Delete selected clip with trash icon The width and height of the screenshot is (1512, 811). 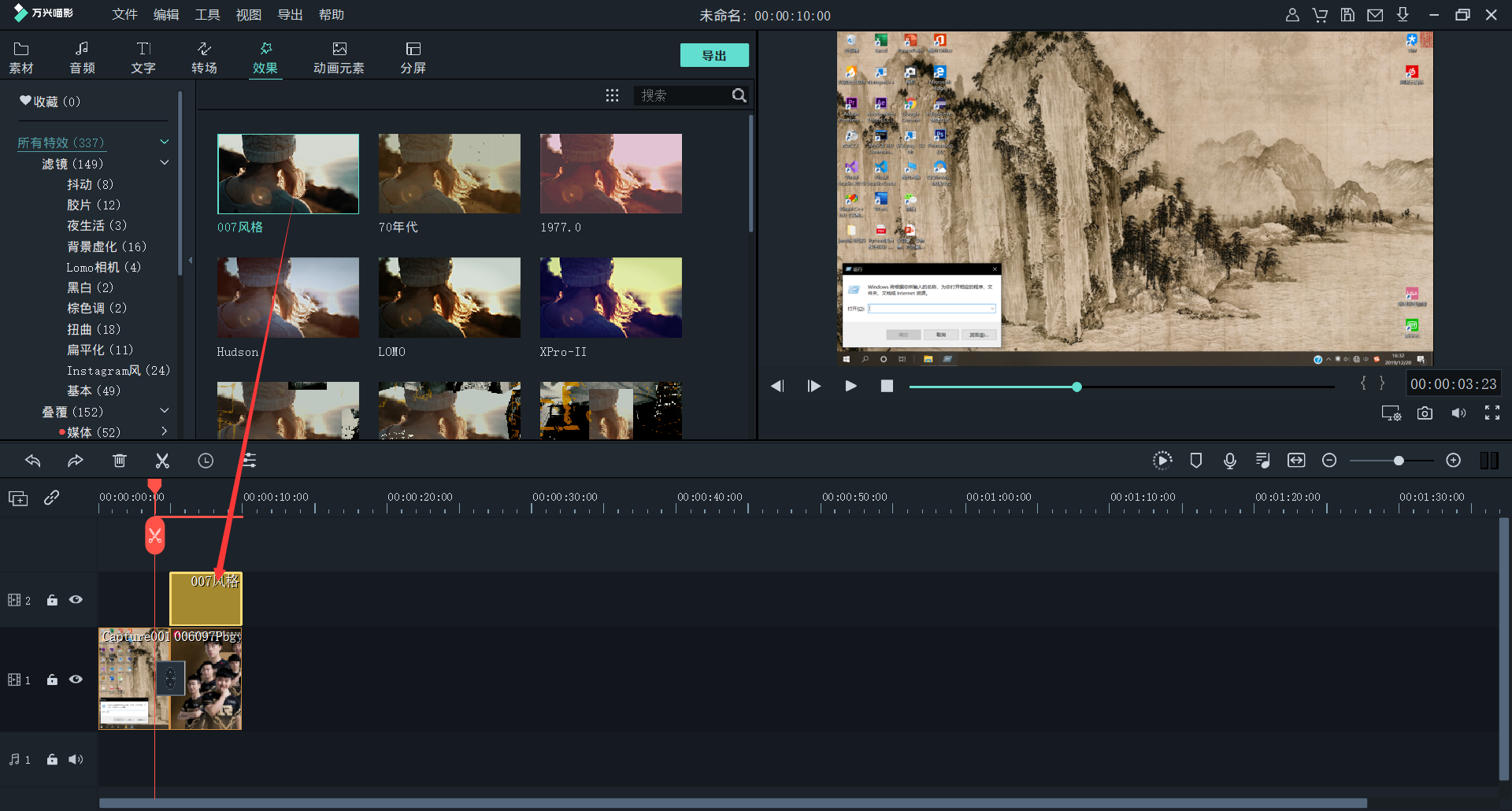pyautogui.click(x=119, y=461)
